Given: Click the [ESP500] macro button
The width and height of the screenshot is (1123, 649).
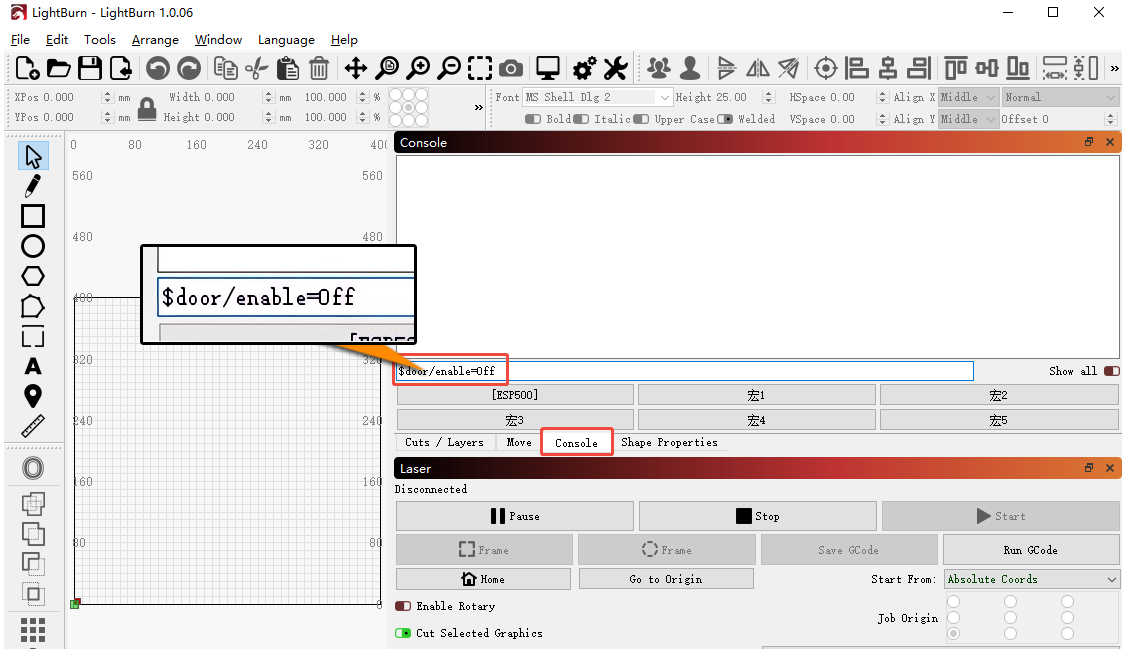Looking at the screenshot, I should [515, 395].
